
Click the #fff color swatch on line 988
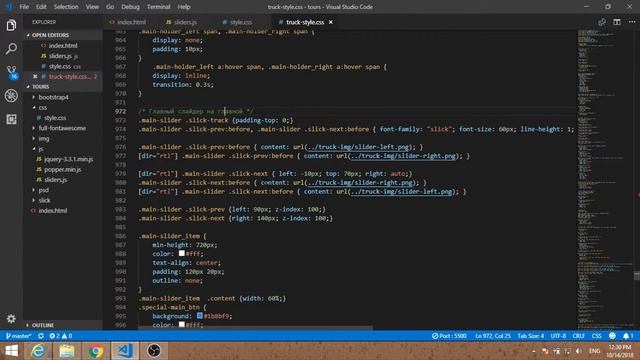(x=182, y=253)
